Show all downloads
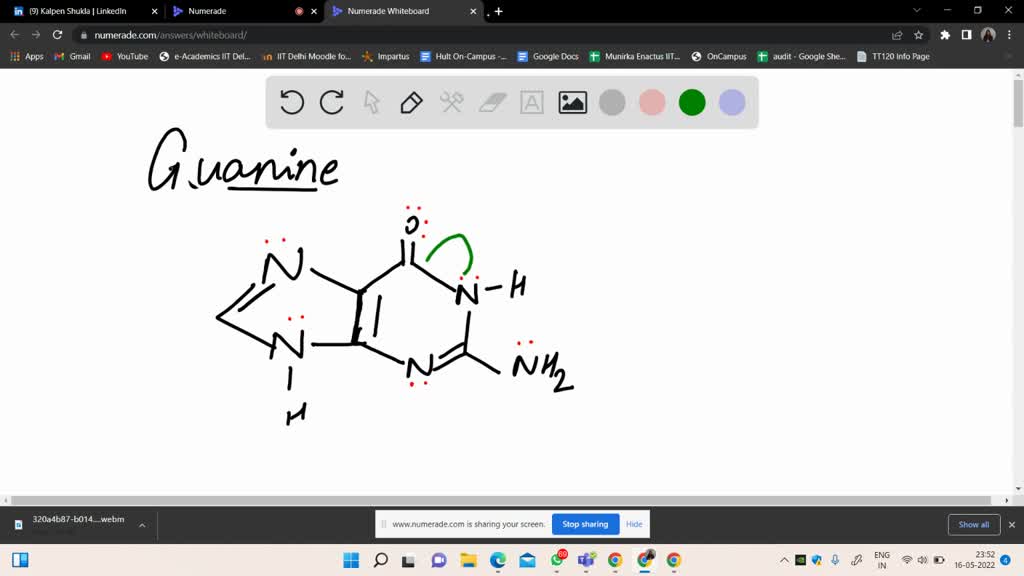1024x576 pixels. coord(973,524)
